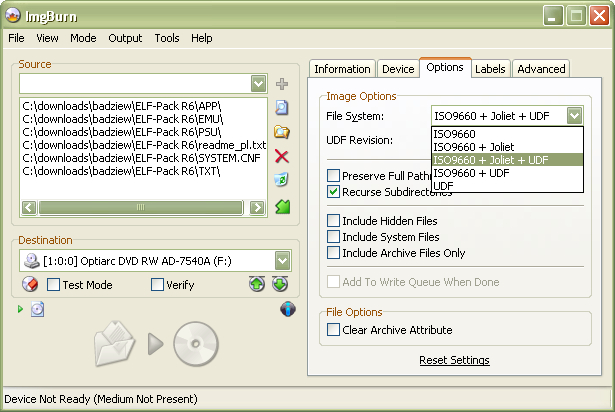Open the Tools menu

(167, 38)
